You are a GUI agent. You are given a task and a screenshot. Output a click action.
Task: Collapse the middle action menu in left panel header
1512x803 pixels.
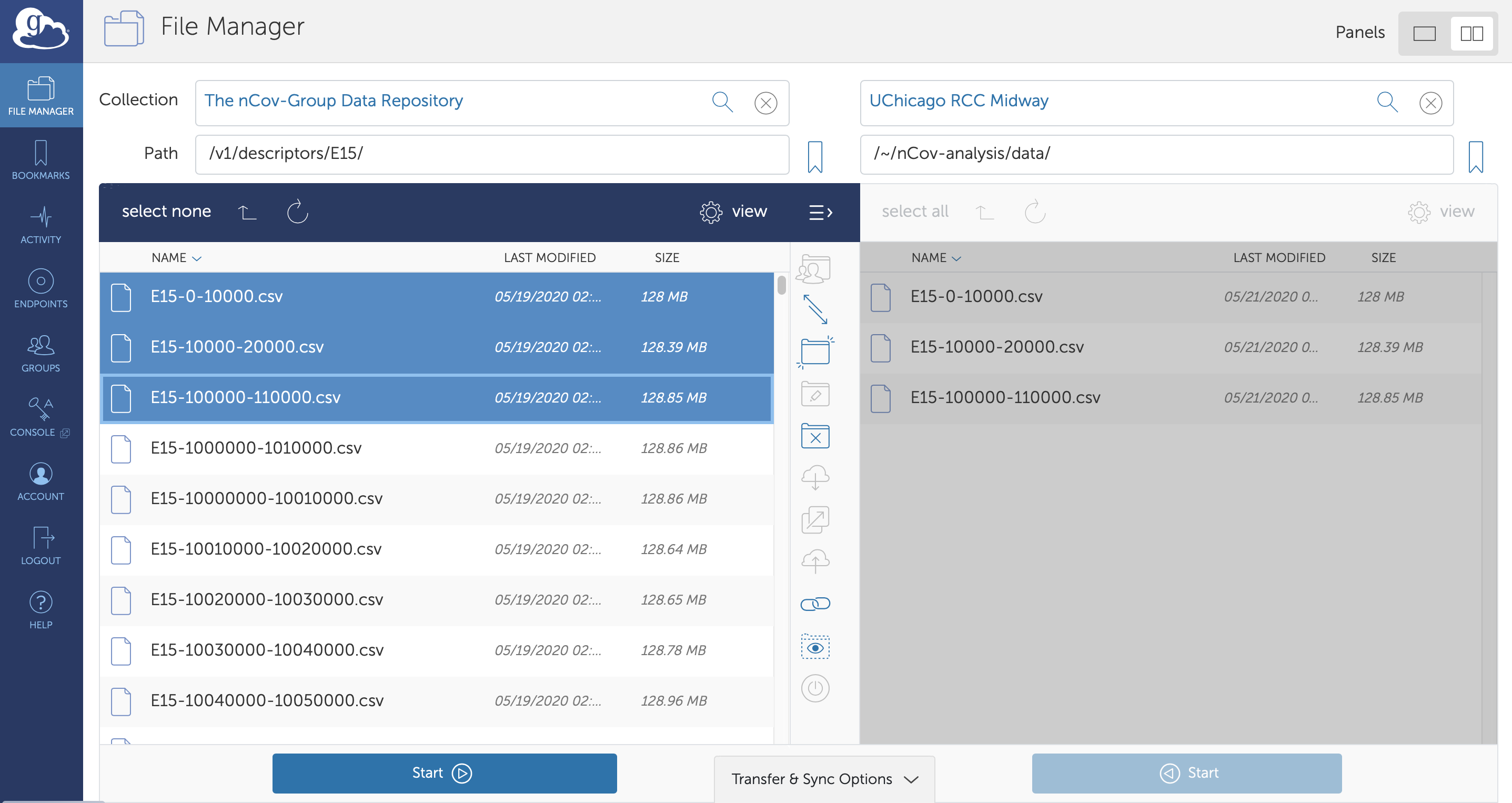820,212
